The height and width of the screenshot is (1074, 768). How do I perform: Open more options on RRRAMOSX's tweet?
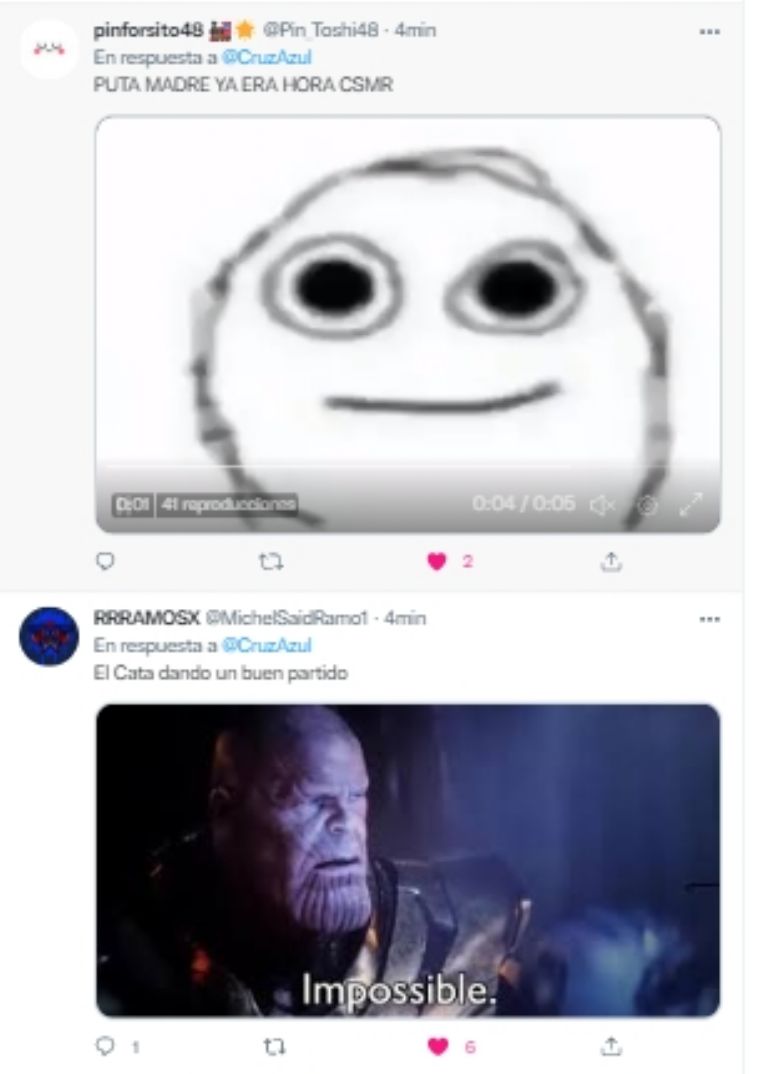coord(709,619)
